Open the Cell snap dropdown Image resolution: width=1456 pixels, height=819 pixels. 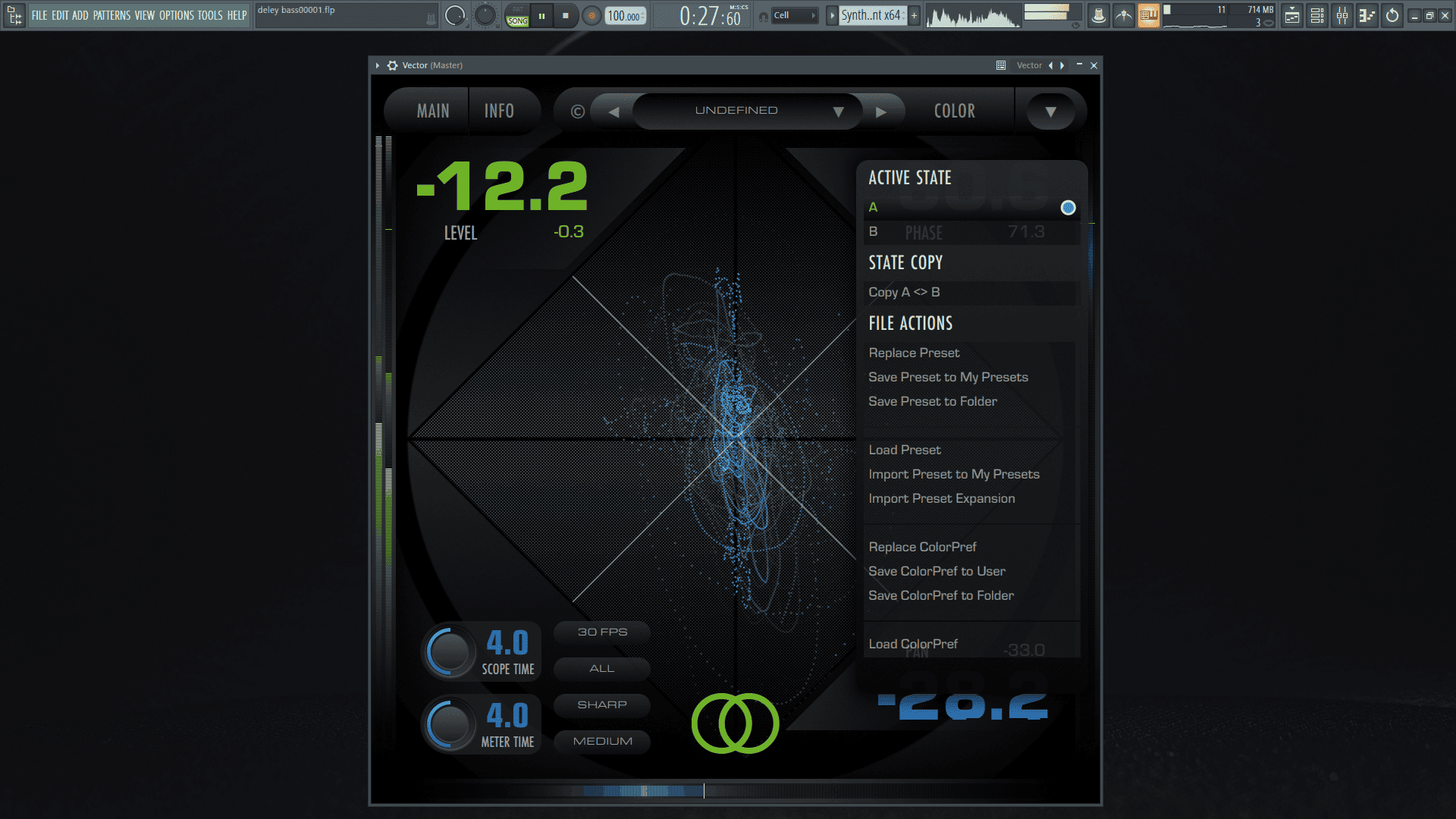coord(795,15)
